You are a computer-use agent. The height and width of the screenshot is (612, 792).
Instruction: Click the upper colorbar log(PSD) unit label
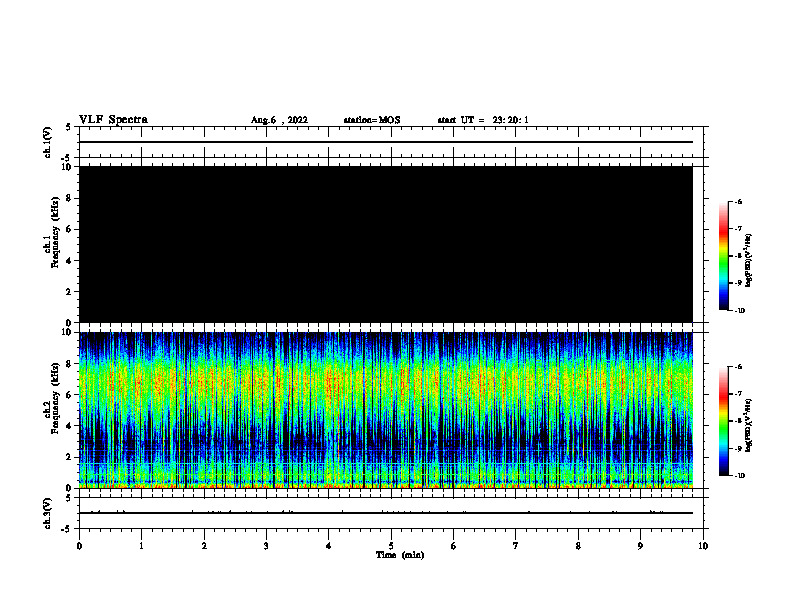(x=749, y=260)
